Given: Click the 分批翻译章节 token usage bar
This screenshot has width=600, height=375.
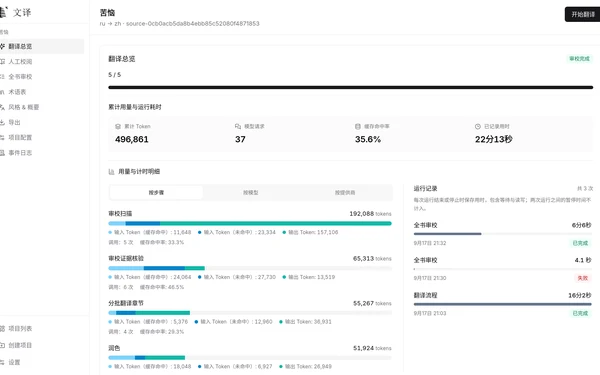Looking at the screenshot, I should (x=250, y=313).
